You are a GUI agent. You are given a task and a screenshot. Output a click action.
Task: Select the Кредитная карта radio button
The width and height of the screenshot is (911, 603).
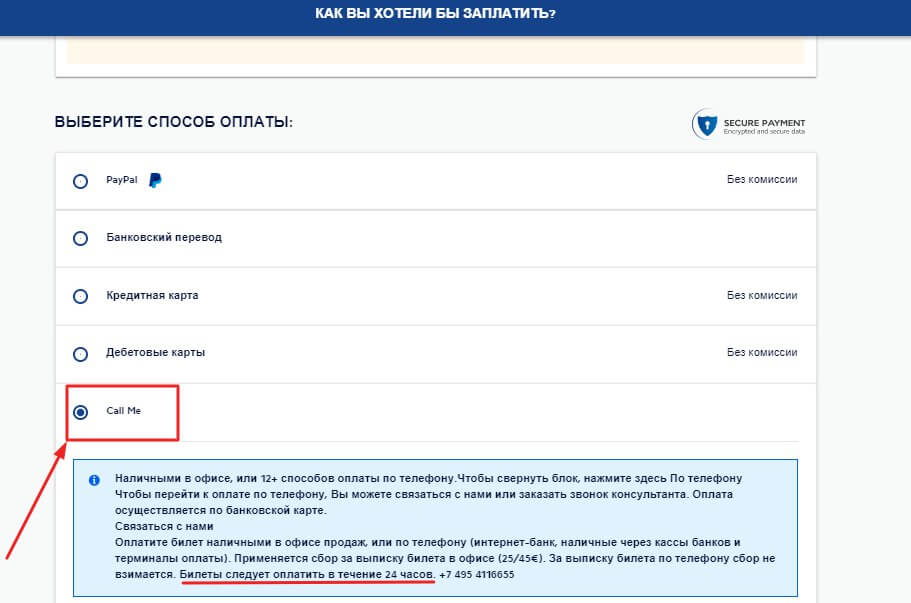click(x=80, y=296)
